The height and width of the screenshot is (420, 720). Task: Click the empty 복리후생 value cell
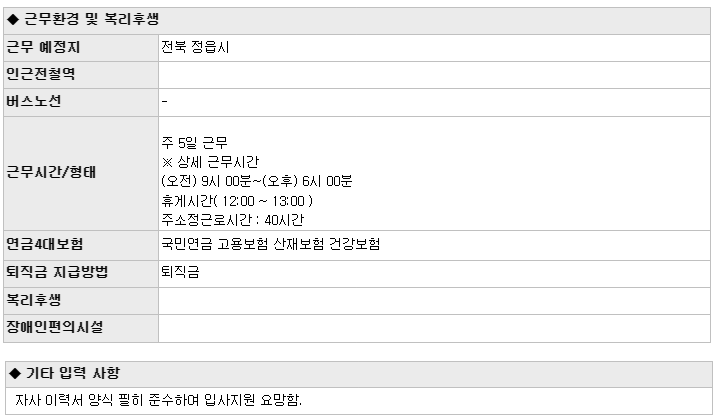tap(434, 301)
